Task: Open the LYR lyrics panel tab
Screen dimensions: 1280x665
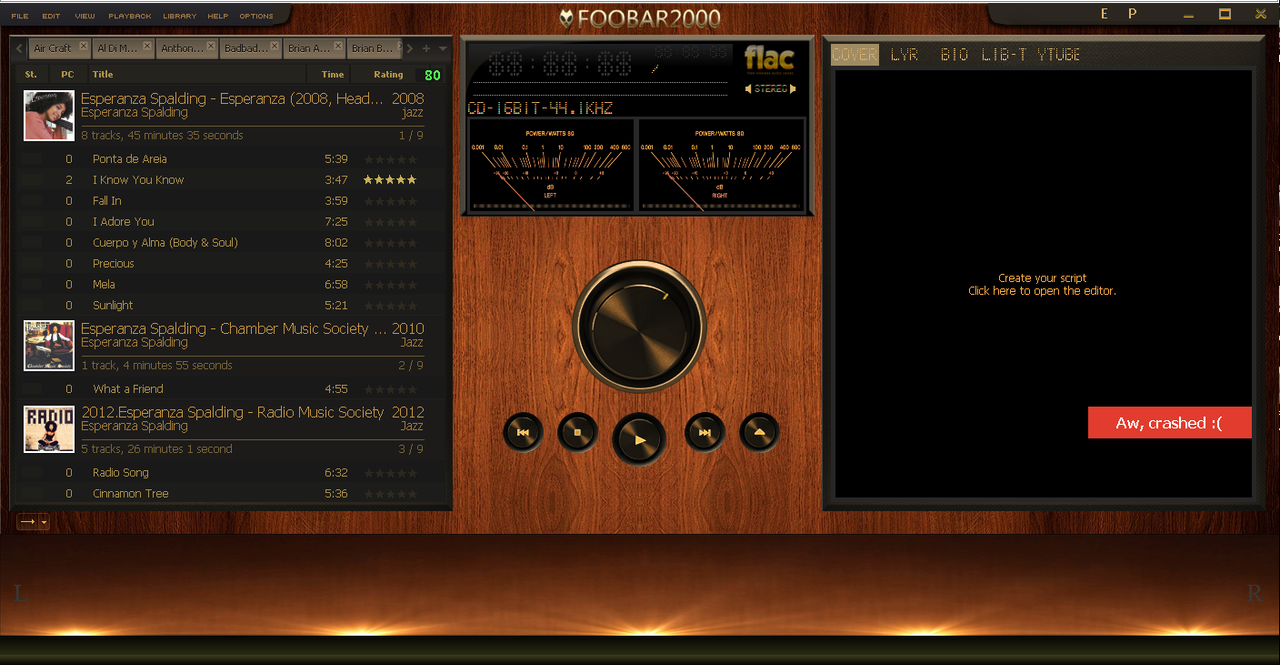Action: (904, 55)
